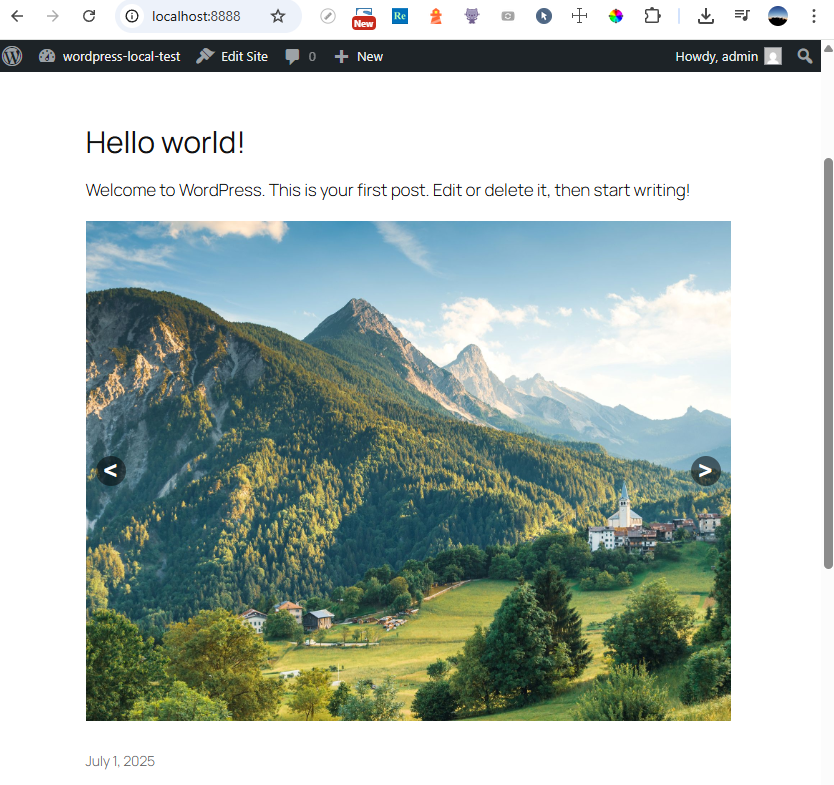Bookmark this page with the star icon

[278, 16]
